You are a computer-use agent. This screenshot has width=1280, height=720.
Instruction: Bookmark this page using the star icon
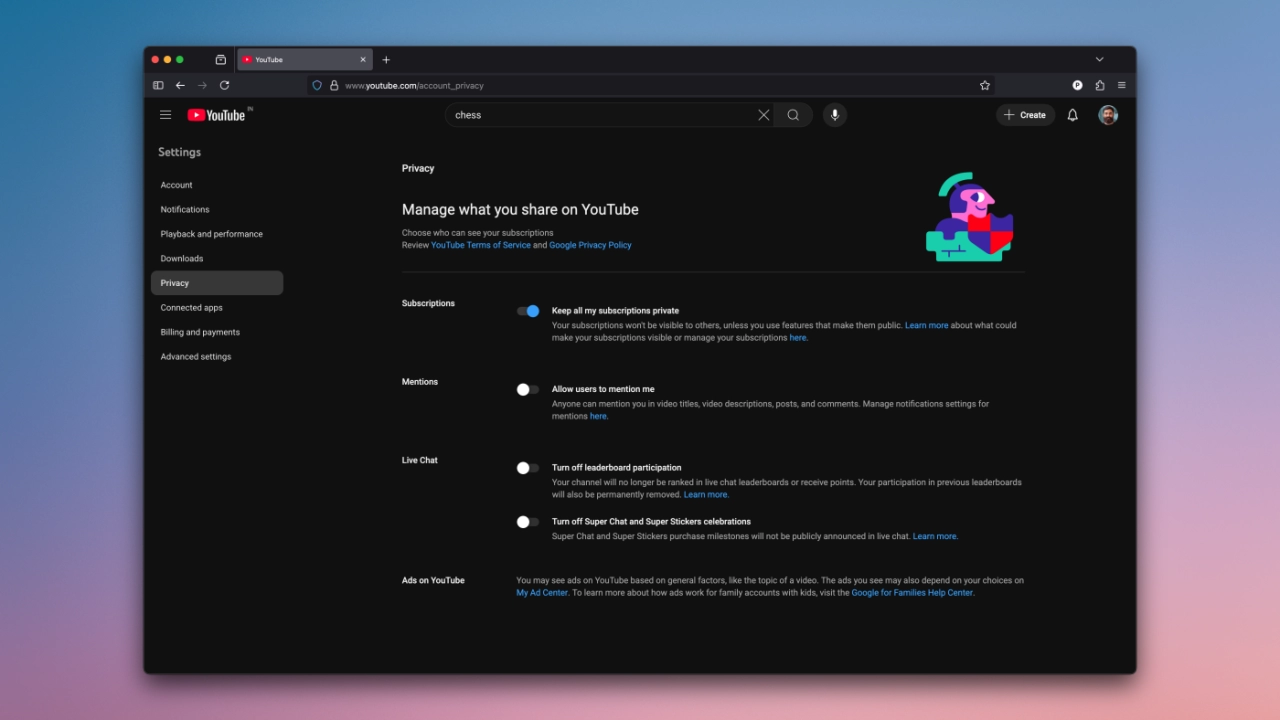click(984, 85)
